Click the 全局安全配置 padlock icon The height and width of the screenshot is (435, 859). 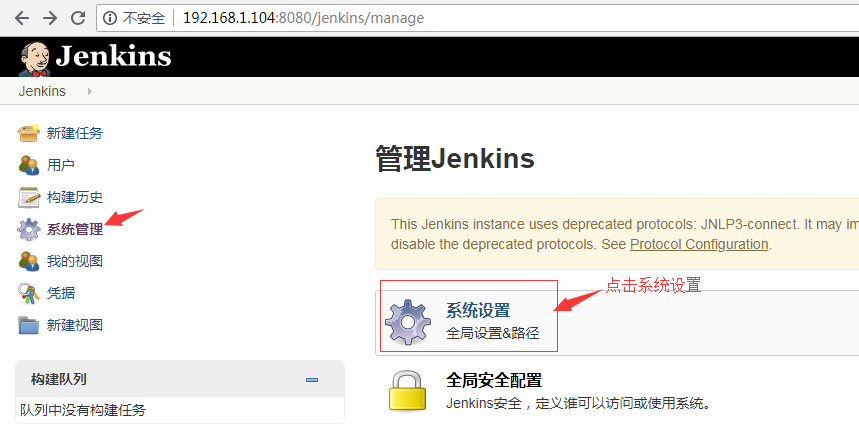coord(408,391)
